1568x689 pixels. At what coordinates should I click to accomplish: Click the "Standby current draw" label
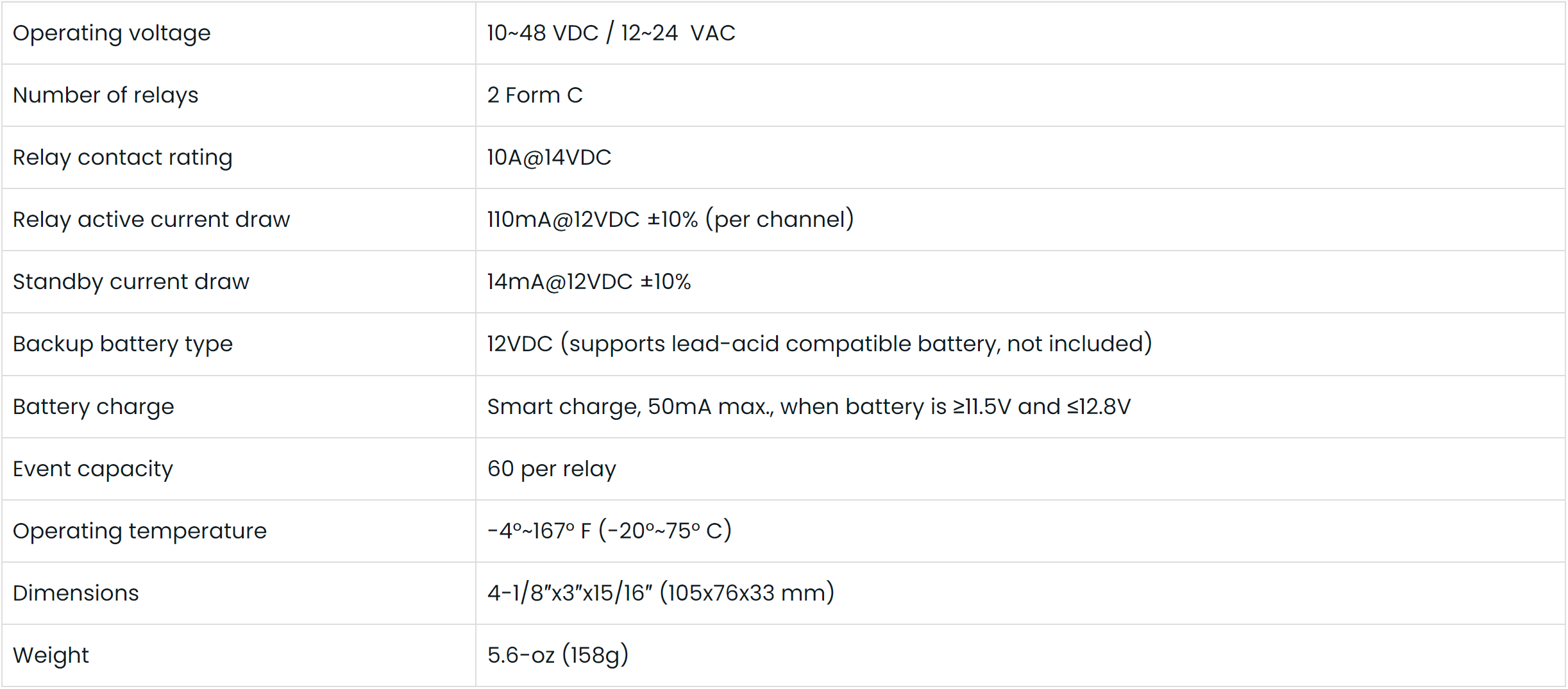pyautogui.click(x=131, y=282)
